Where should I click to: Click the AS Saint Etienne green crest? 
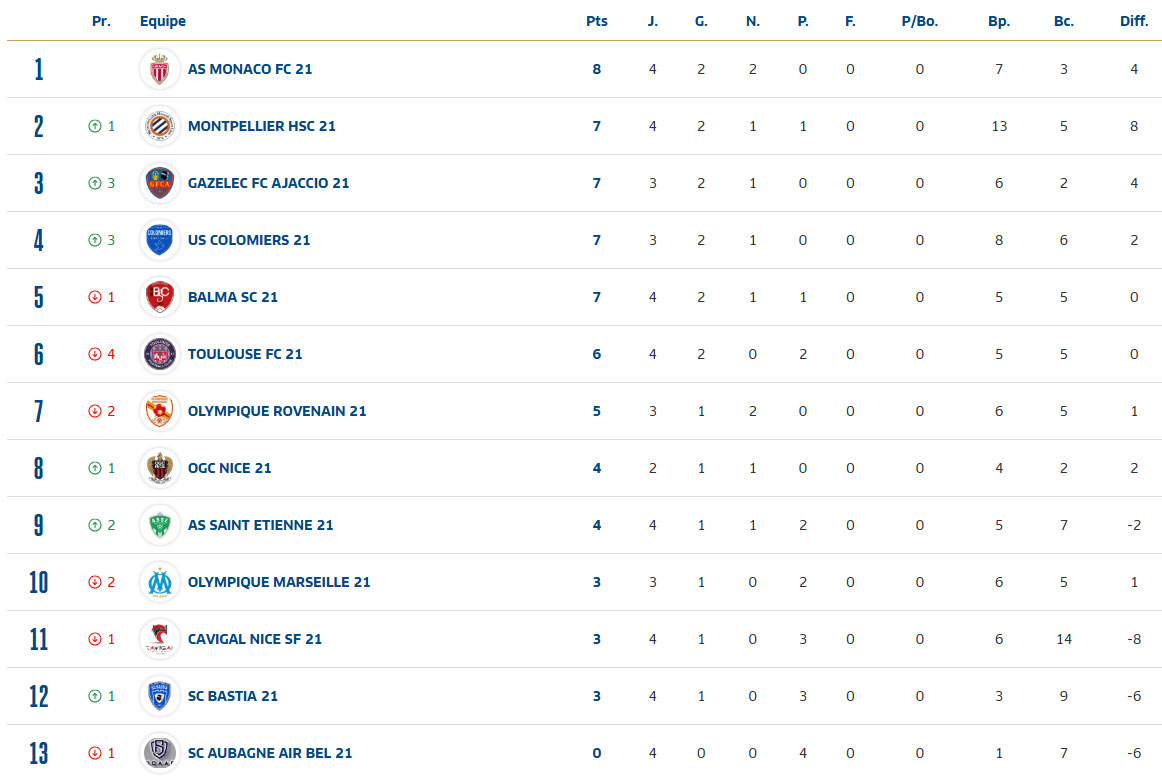pyautogui.click(x=160, y=525)
